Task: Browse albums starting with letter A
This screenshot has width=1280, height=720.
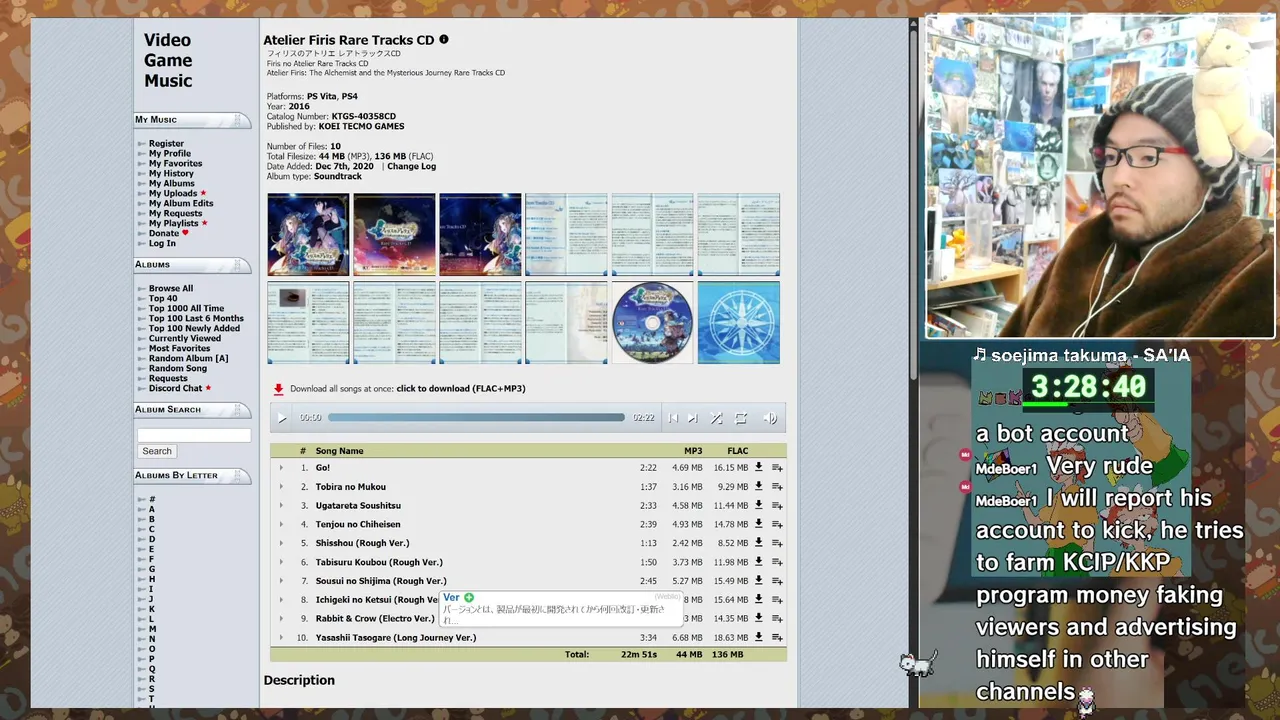Action: [x=152, y=509]
